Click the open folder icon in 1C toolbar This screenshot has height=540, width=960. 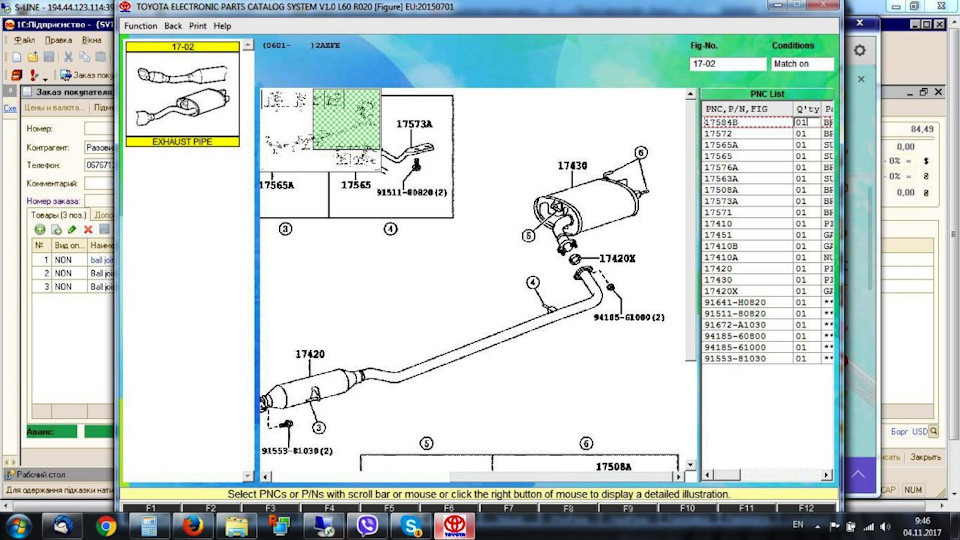(x=33, y=57)
